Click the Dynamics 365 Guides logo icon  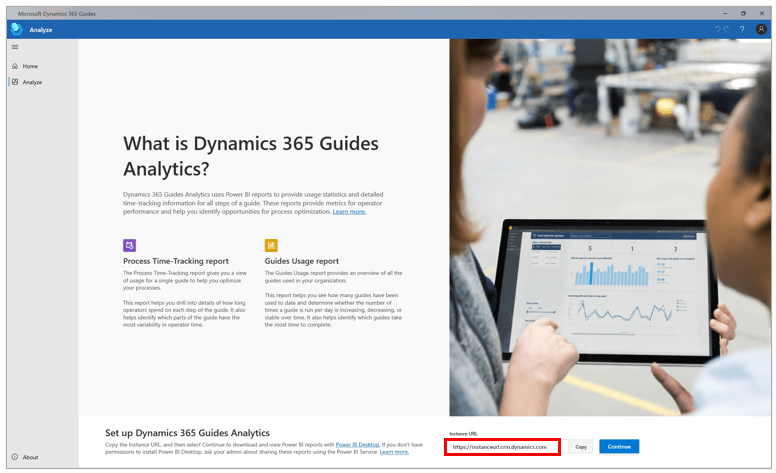[16, 29]
